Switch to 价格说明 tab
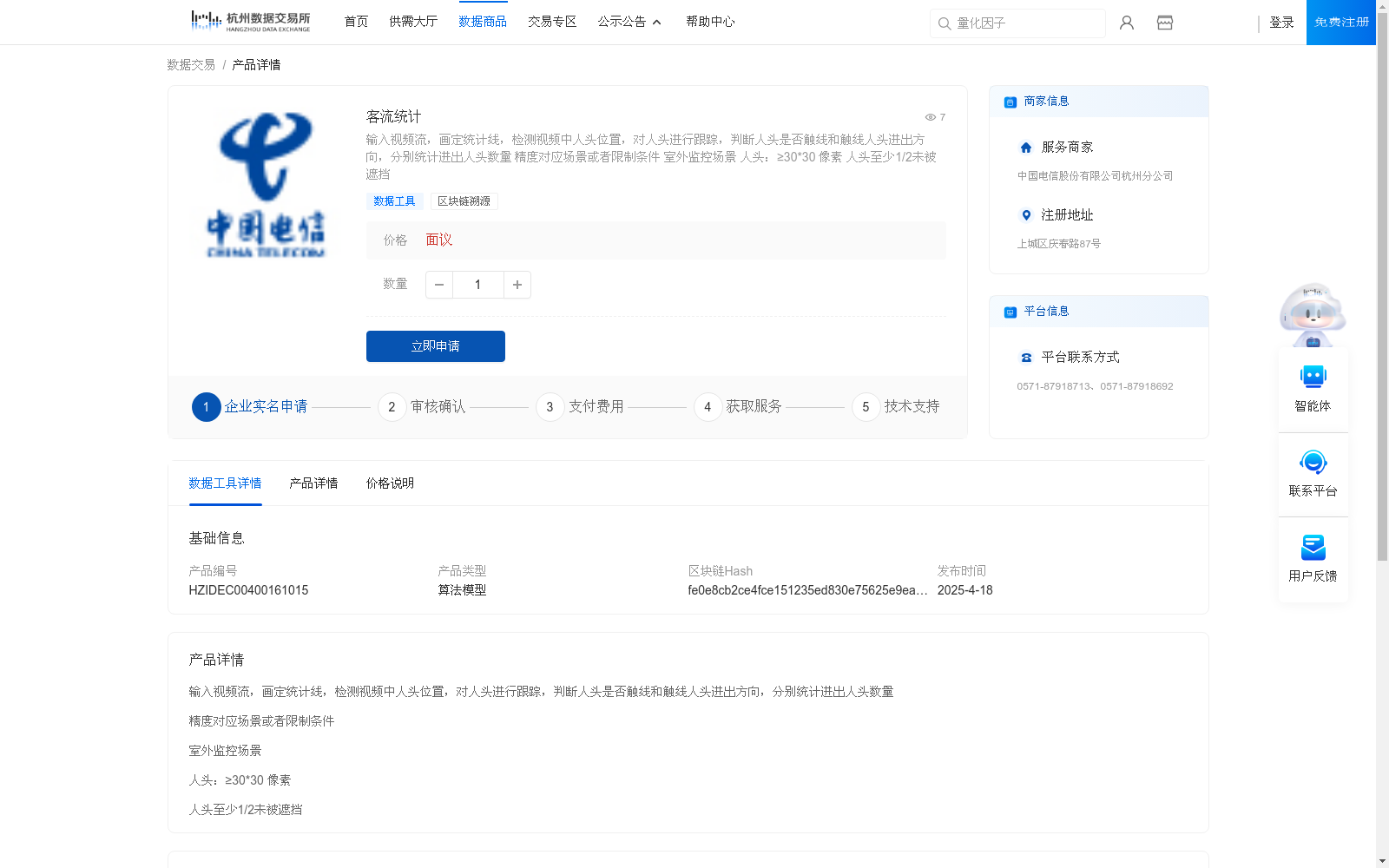This screenshot has width=1389, height=868. point(390,483)
